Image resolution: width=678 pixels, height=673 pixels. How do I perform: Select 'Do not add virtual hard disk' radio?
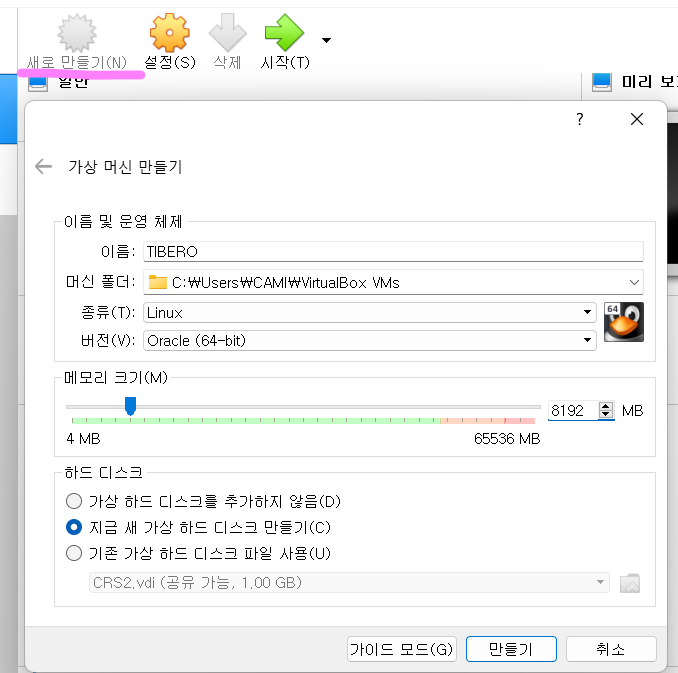tap(74, 501)
